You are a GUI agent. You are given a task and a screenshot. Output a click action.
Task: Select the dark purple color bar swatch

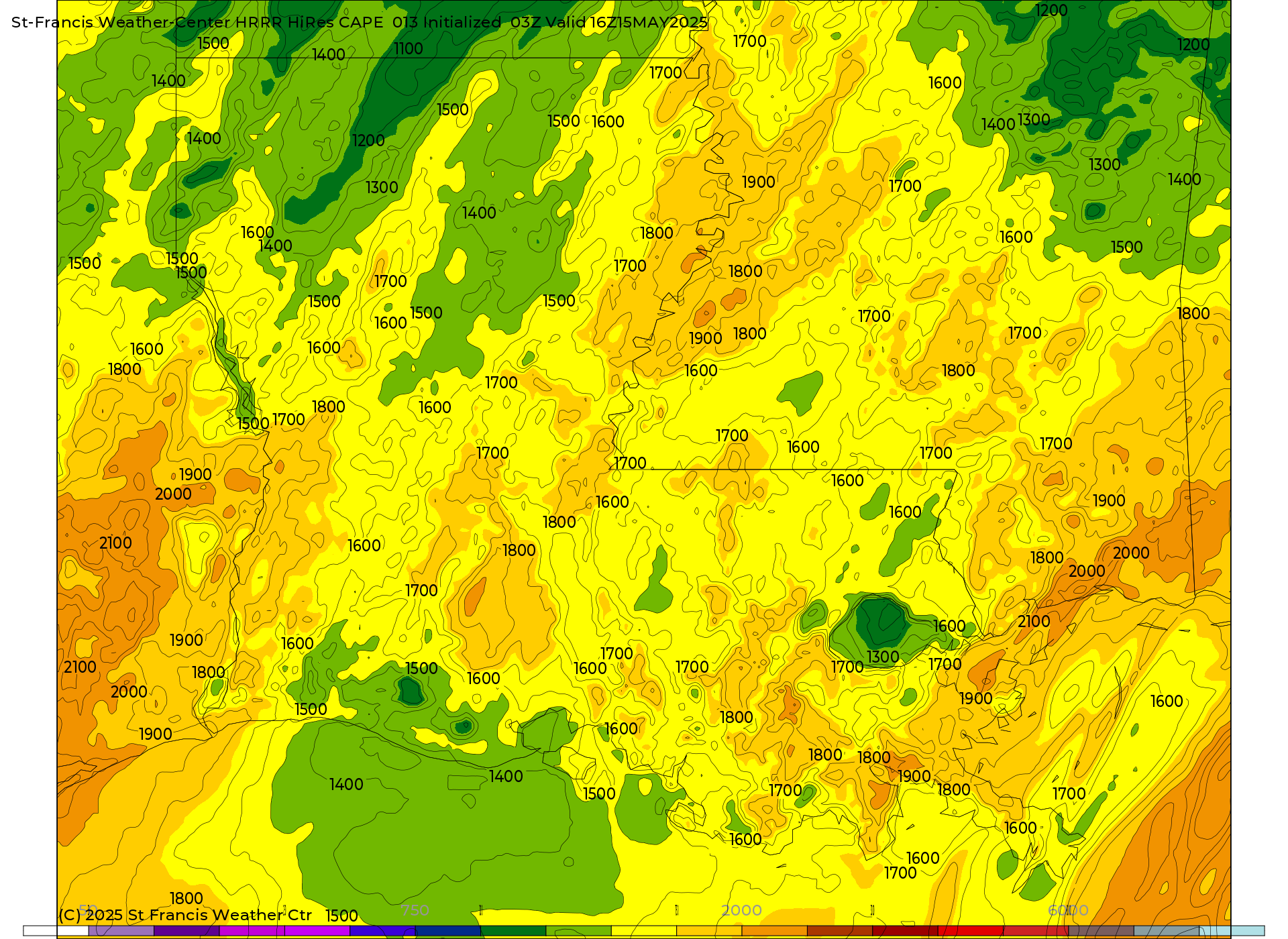pyautogui.click(x=186, y=930)
